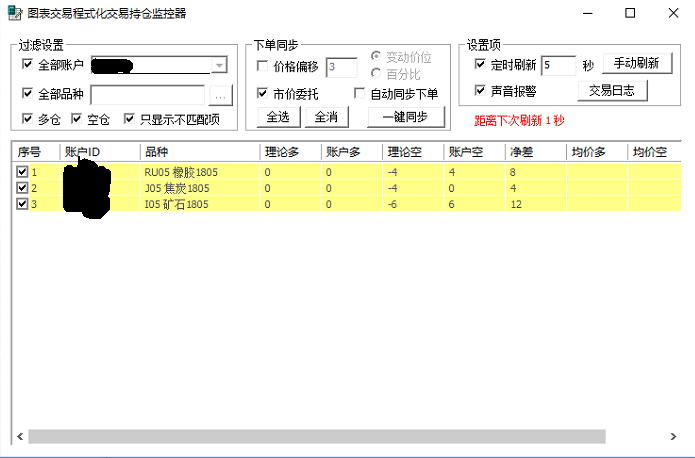The image size is (695, 458).
Task: Open the account dropdown list
Action: tap(218, 66)
